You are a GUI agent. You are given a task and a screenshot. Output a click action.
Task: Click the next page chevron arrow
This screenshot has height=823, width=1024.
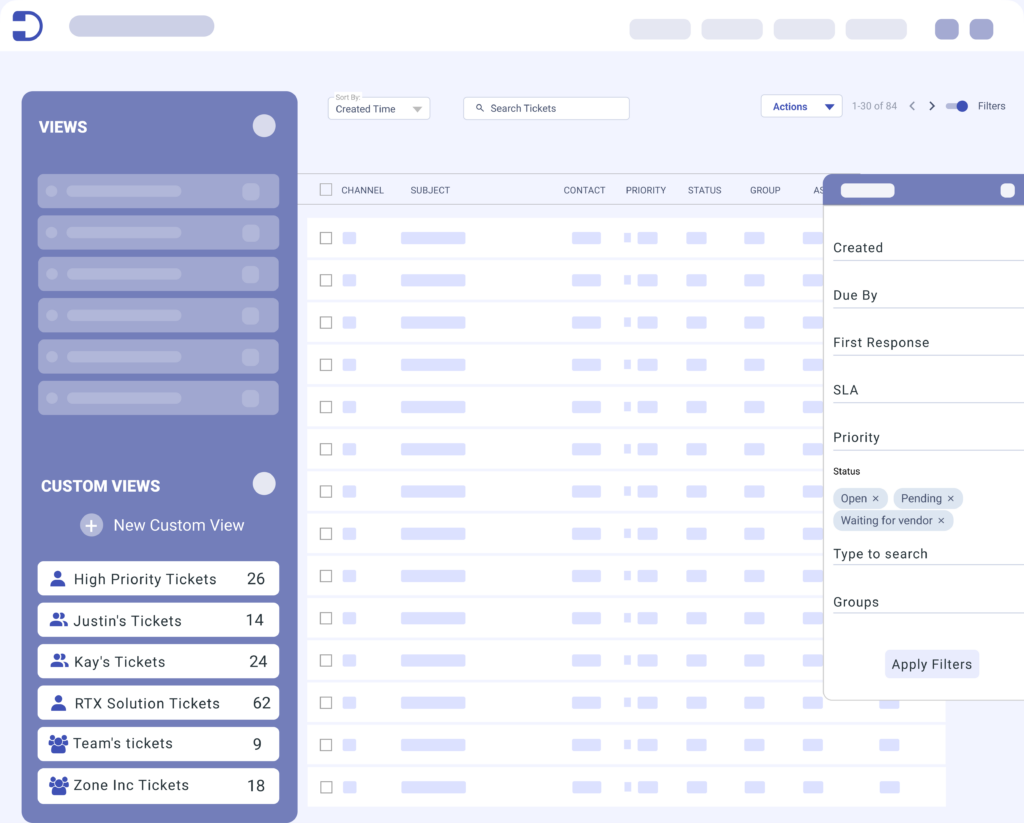pos(932,106)
